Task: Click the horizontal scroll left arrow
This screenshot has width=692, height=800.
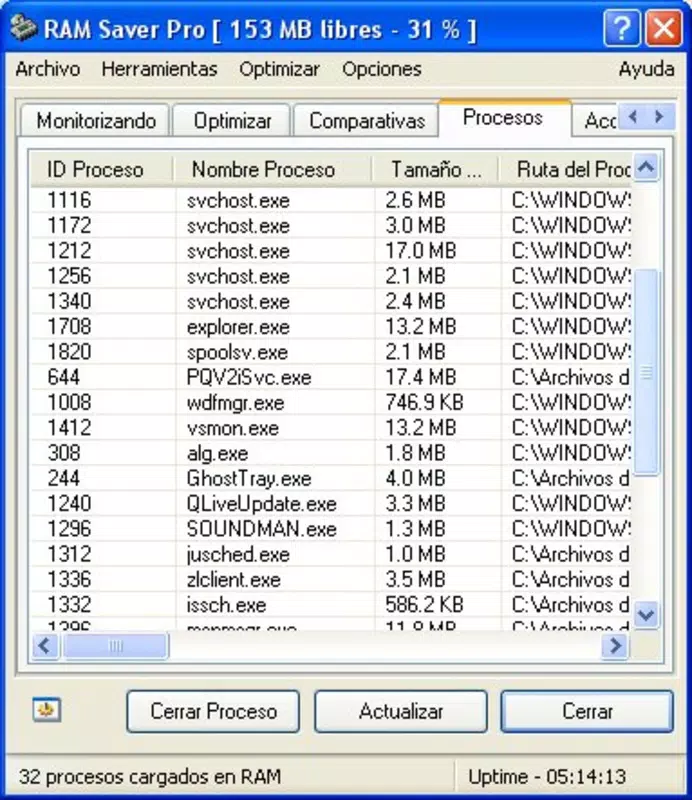Action: 45,646
